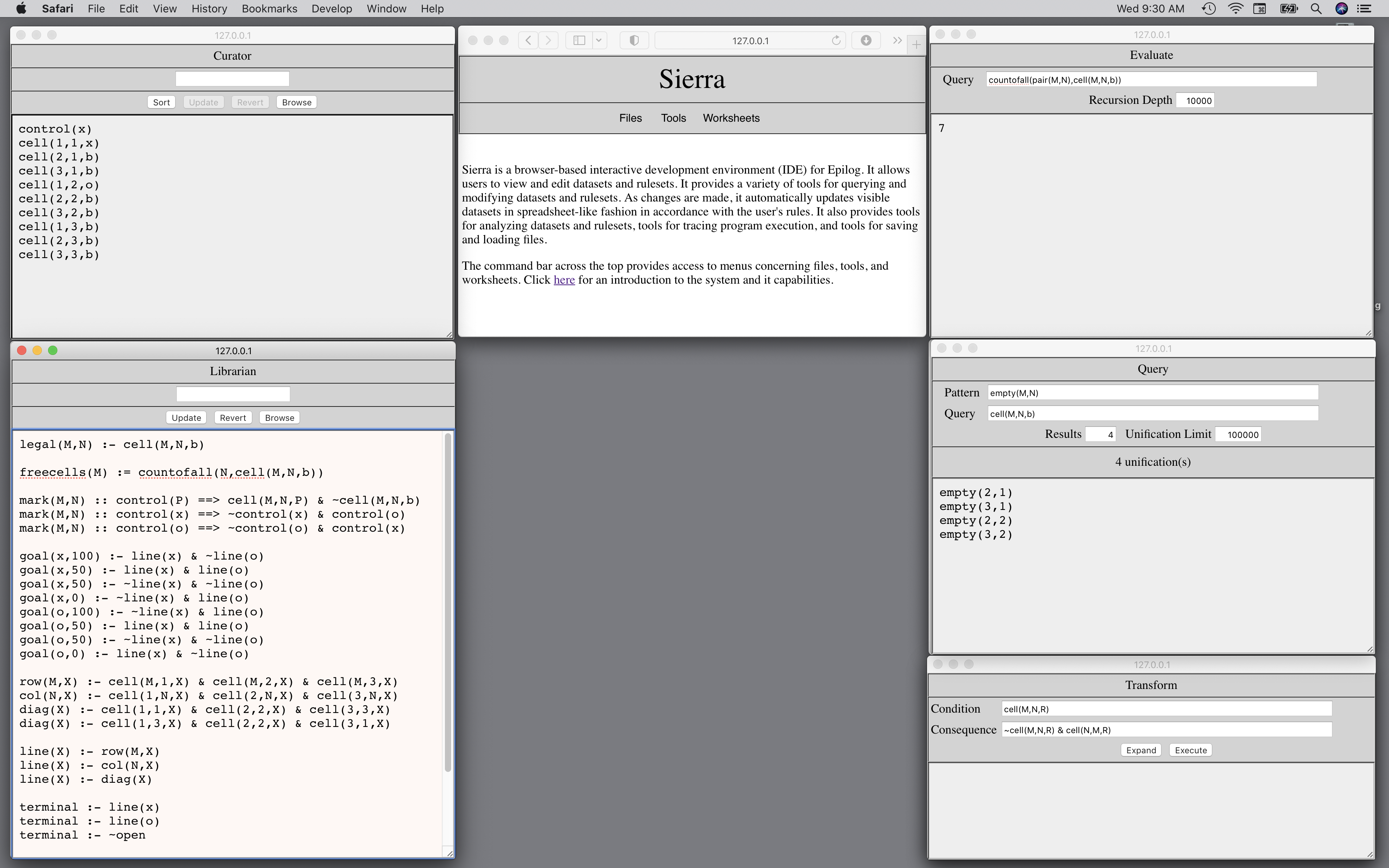Show Safari downloads
This screenshot has width=1389, height=868.
pyautogui.click(x=865, y=40)
